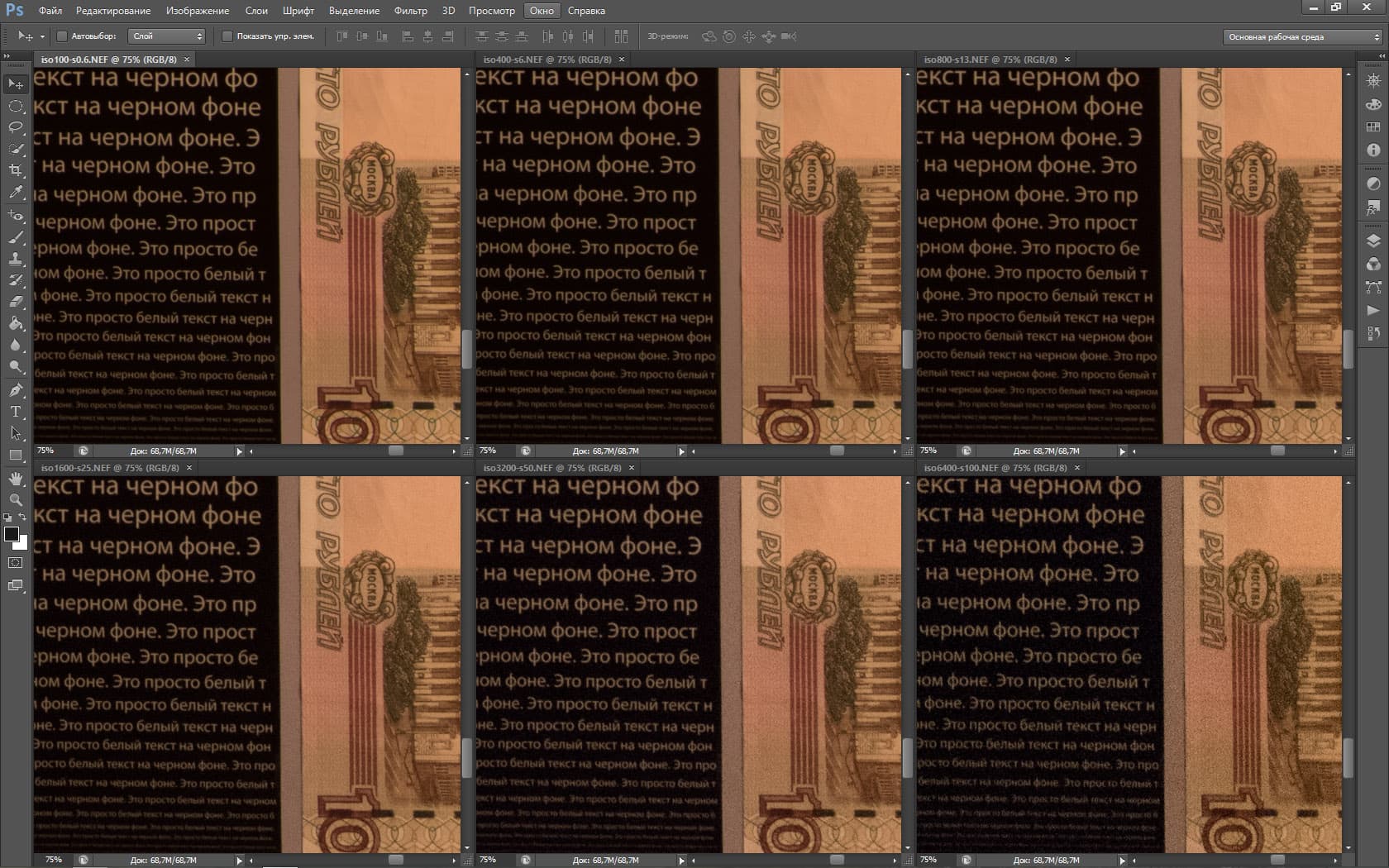The width and height of the screenshot is (1389, 868).
Task: Select the Rectangle shape tool
Action: pyautogui.click(x=16, y=455)
